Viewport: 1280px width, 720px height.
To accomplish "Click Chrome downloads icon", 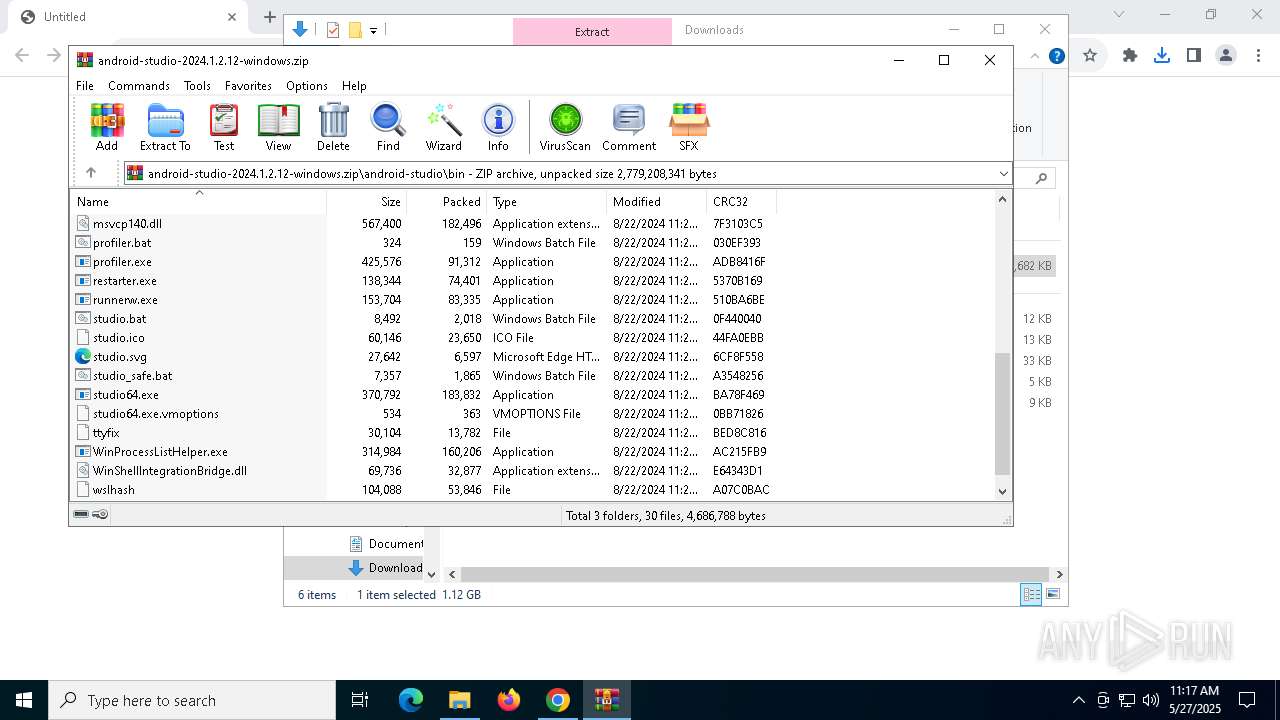I will click(1162, 56).
